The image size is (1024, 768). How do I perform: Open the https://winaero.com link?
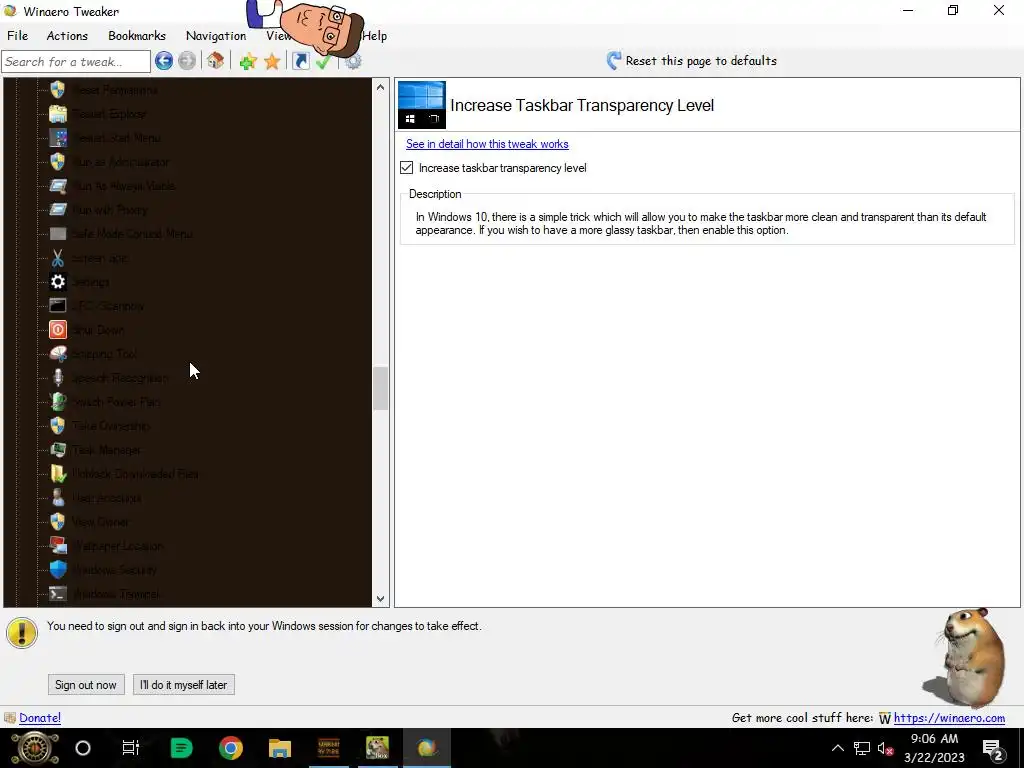[x=949, y=718]
